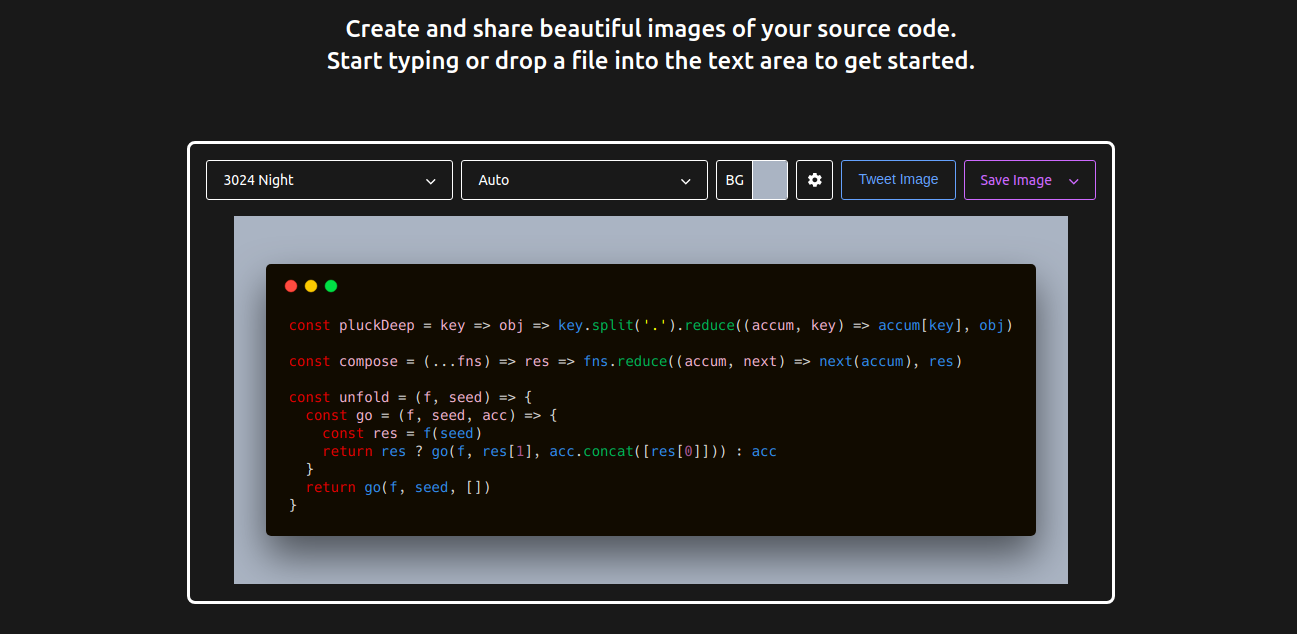This screenshot has width=1297, height=634.
Task: Click the green dot in code window
Action: pos(331,286)
